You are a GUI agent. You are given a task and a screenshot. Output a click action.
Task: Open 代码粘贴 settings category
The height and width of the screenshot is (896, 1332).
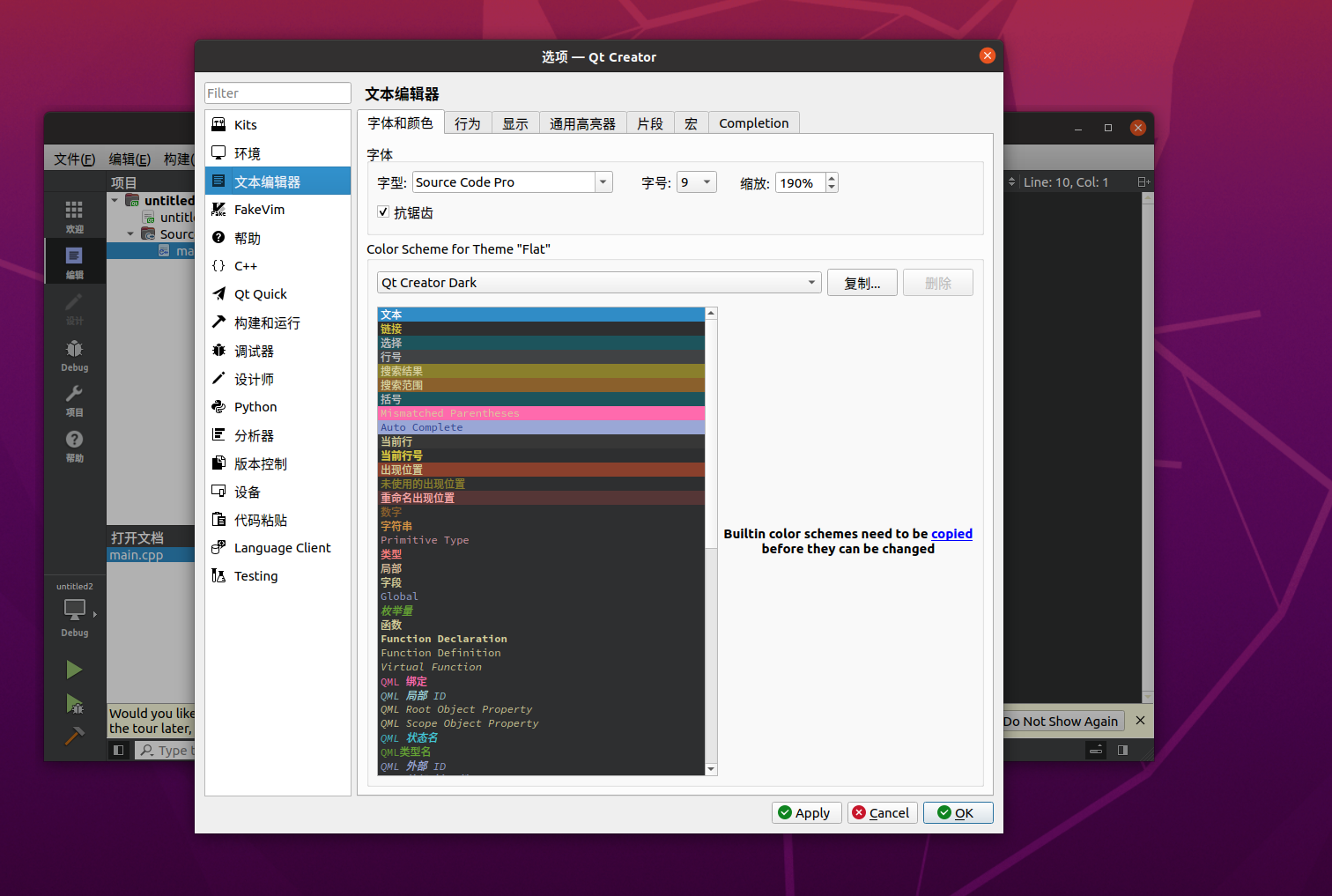coord(277,520)
